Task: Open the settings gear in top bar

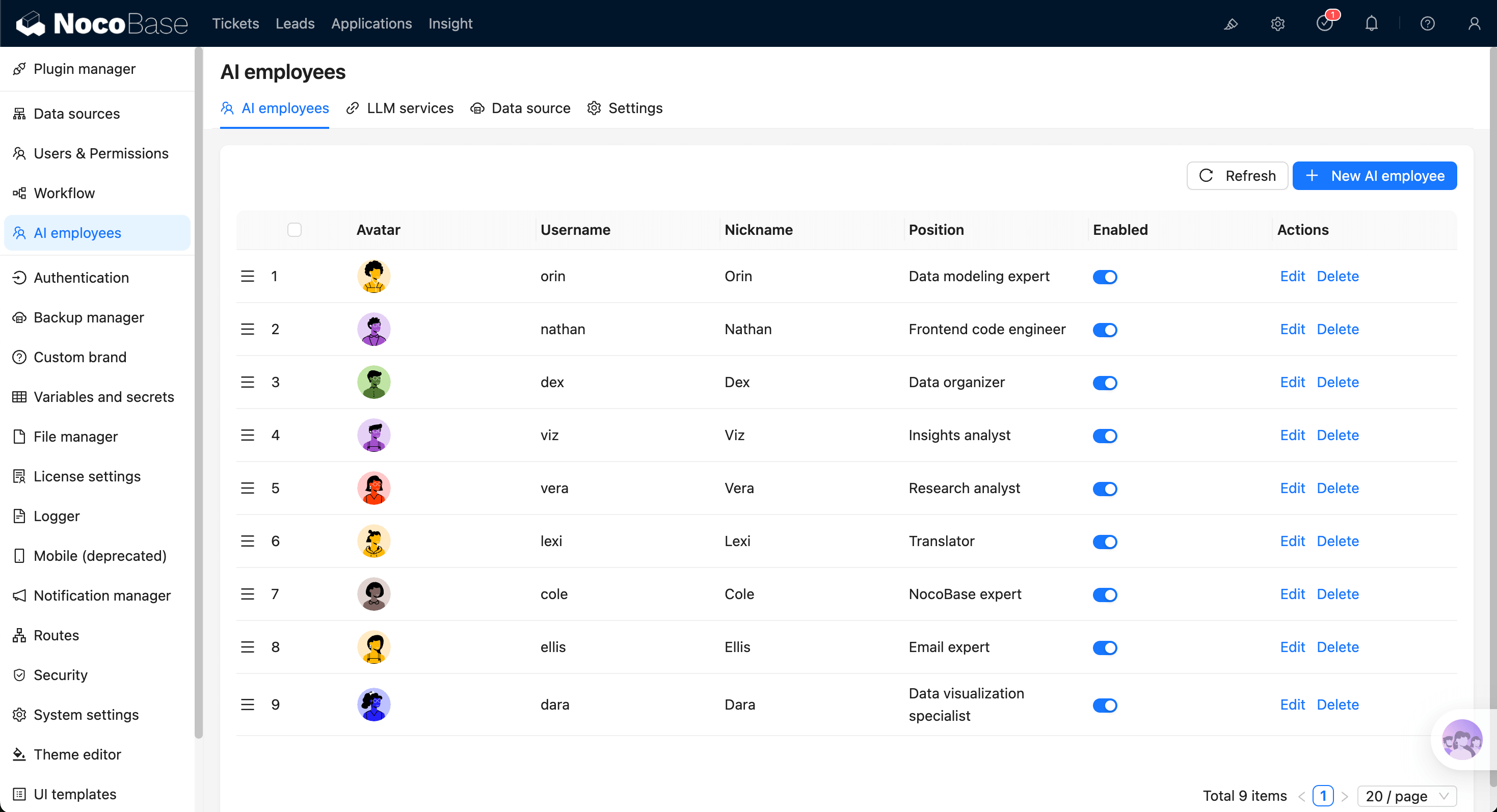Action: tap(1277, 24)
